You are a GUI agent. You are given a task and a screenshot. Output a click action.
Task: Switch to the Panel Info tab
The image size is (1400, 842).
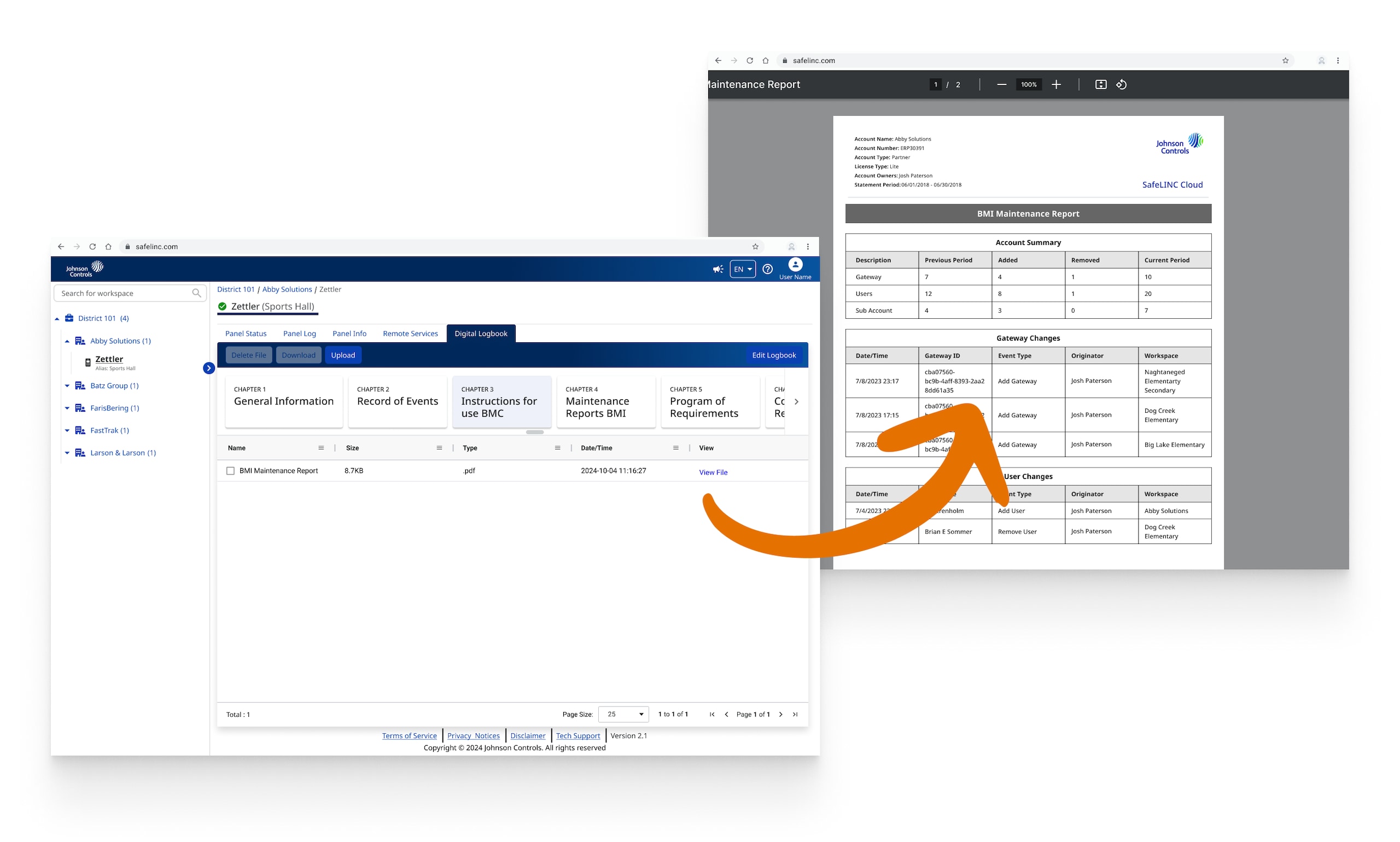349,334
